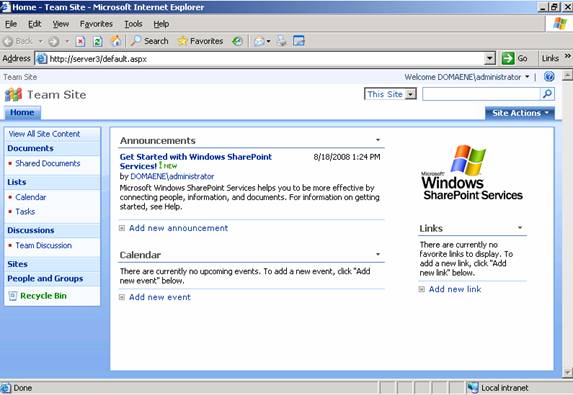573x395 pixels.
Task: Open the Tools menu
Action: pos(133,24)
